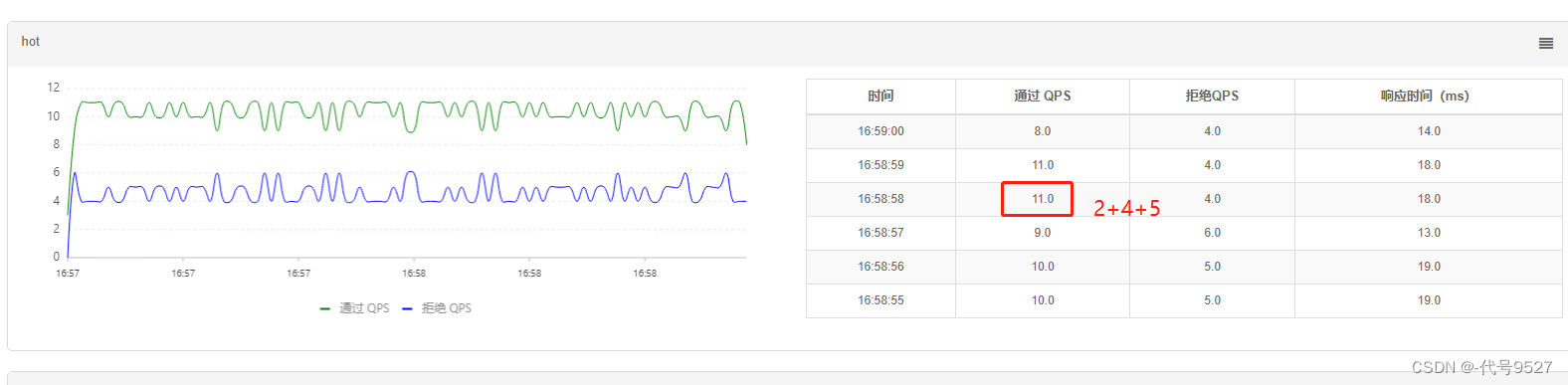Click response time 18.0 in 16:58:59 row

(x=1429, y=165)
